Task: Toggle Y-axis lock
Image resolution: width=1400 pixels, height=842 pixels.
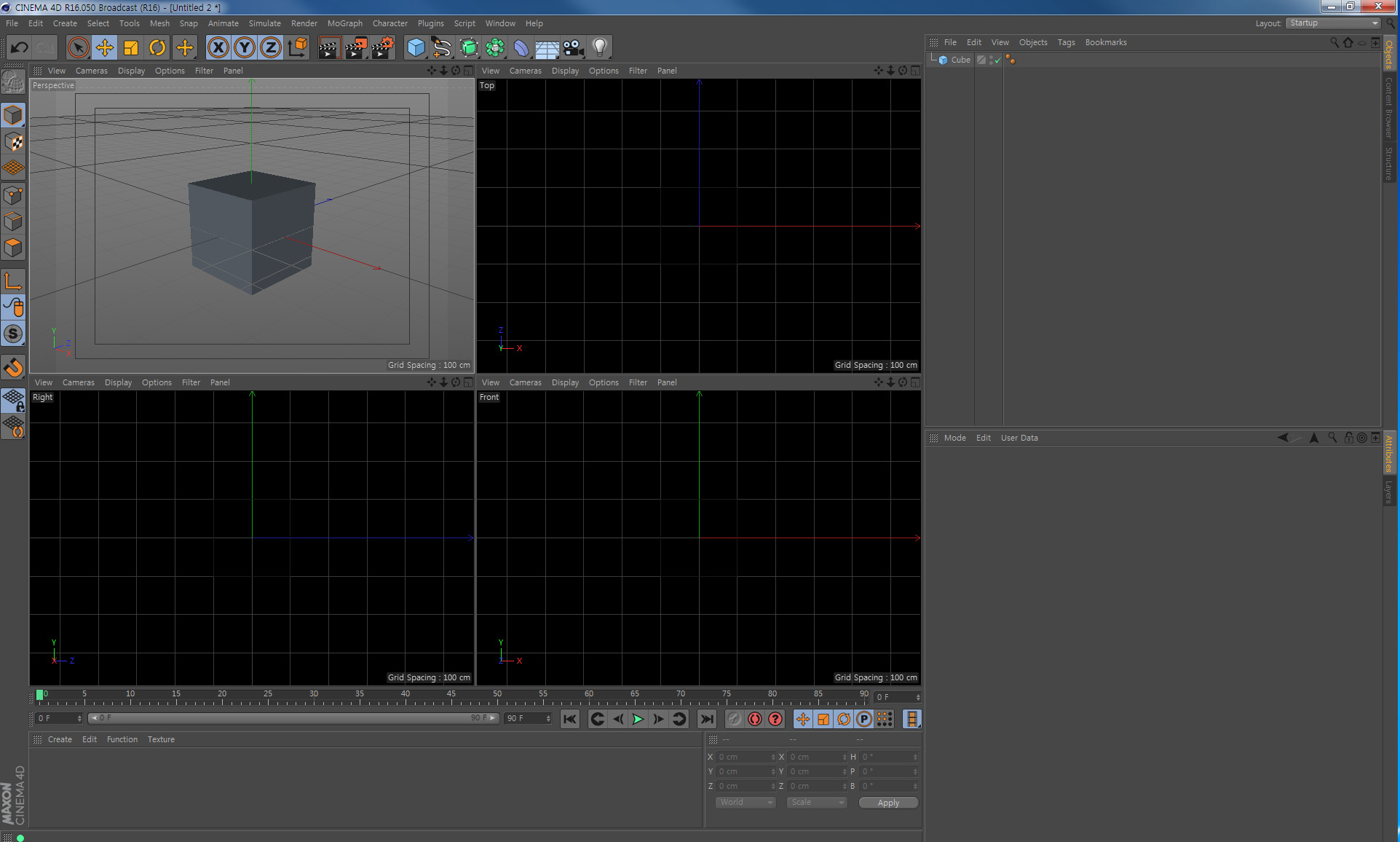Action: (245, 48)
